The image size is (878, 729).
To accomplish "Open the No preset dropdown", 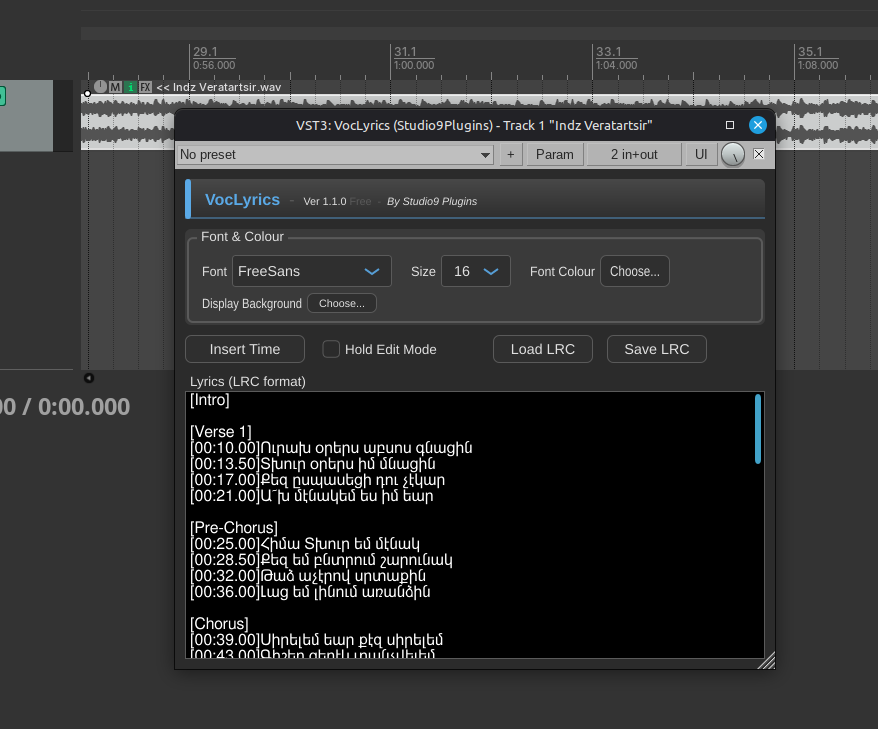I will 335,155.
